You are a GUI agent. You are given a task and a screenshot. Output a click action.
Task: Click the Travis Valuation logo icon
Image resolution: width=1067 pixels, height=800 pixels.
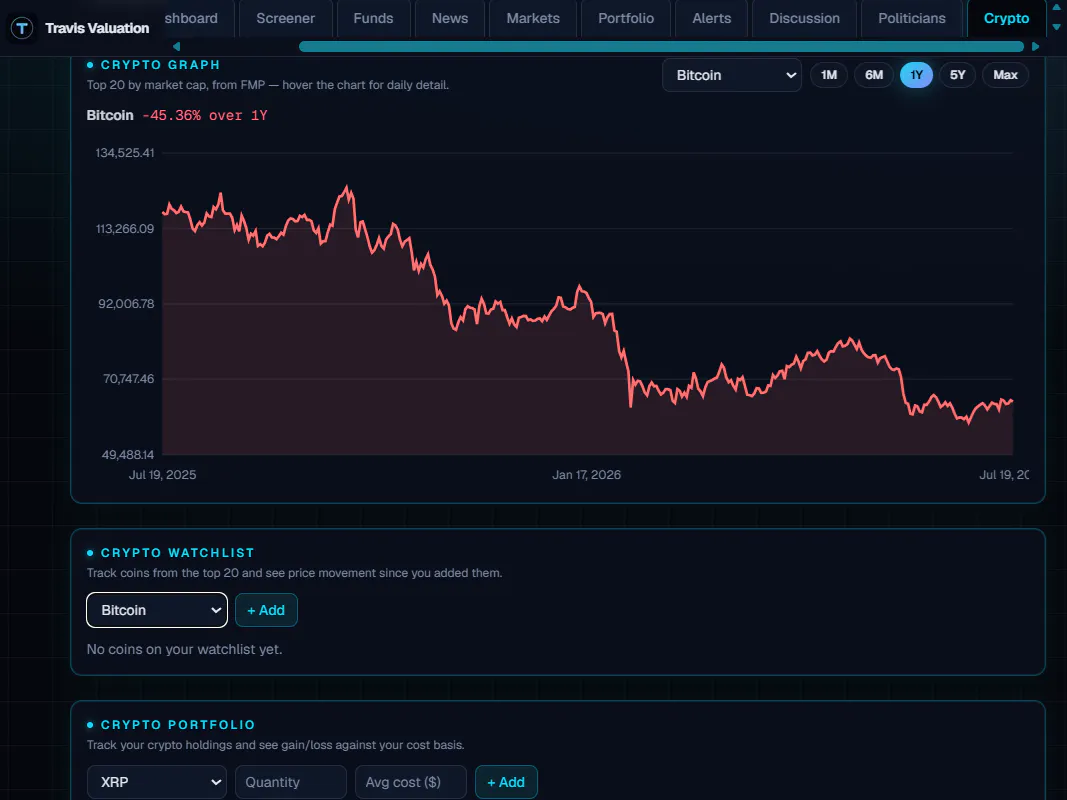pyautogui.click(x=22, y=28)
